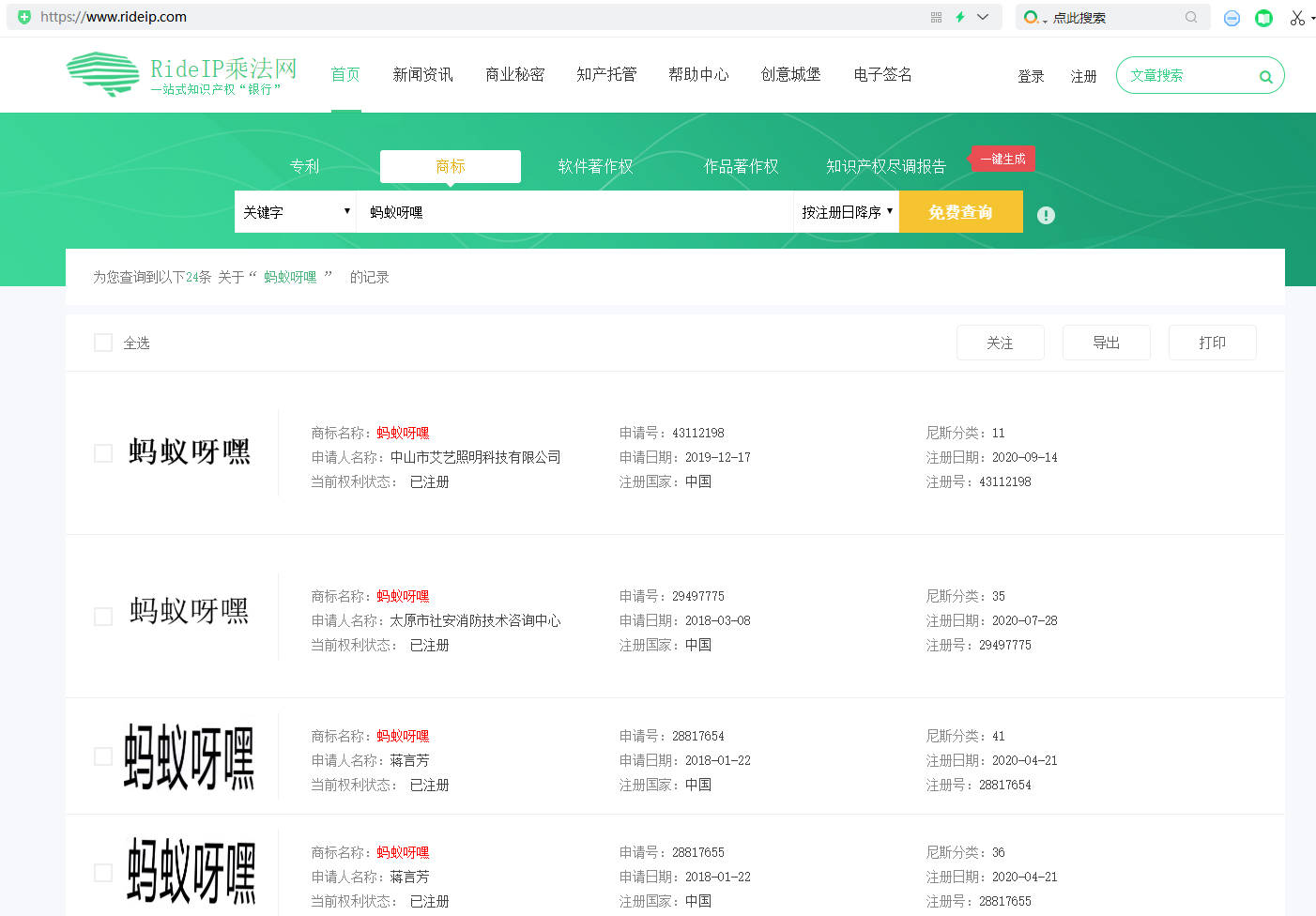This screenshot has height=916, width=1316.
Task: Open the 按注册日降序 sort dropdown
Action: [847, 212]
